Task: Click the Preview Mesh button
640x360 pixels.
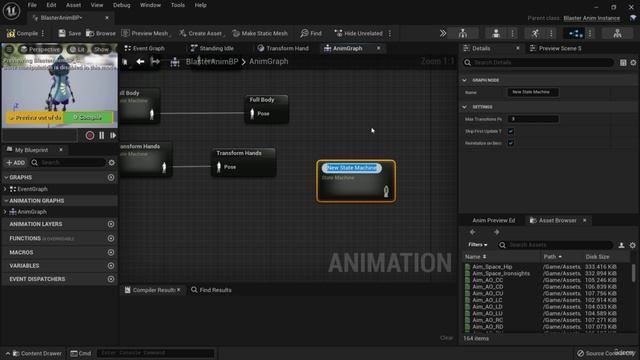Action: click(x=145, y=33)
